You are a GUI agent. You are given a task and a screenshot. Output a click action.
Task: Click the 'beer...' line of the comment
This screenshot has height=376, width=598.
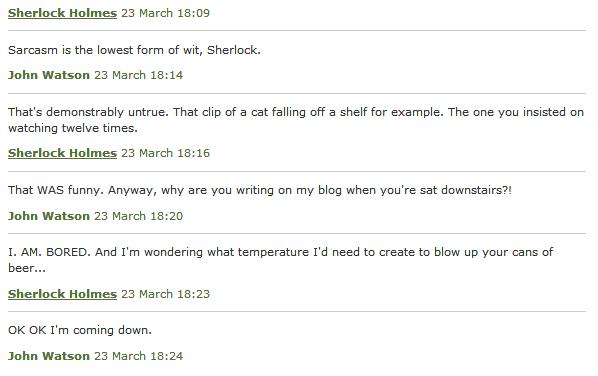pos(27,268)
